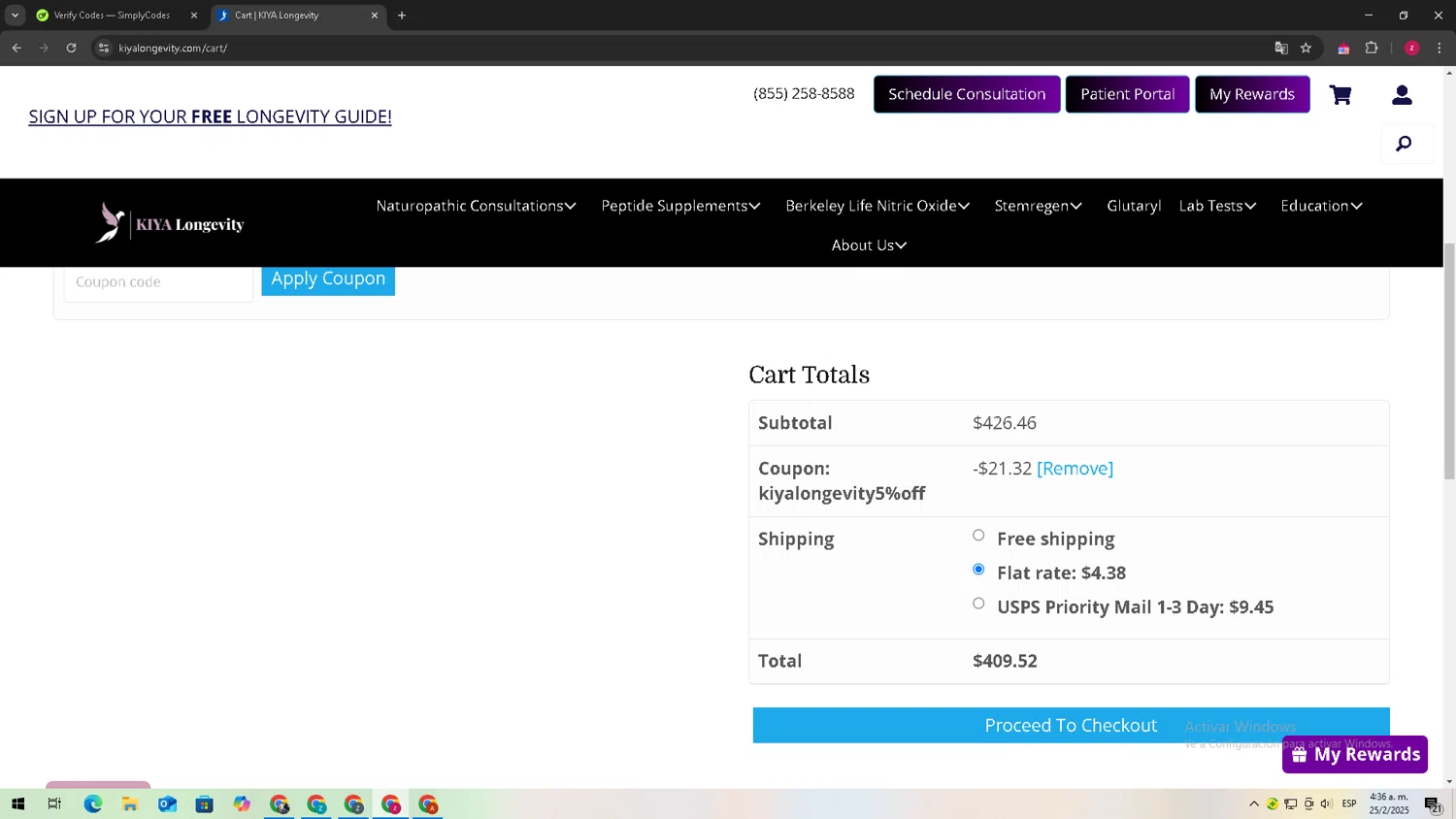This screenshot has height=819, width=1456.
Task: Click the browser back arrow
Action: [17, 48]
